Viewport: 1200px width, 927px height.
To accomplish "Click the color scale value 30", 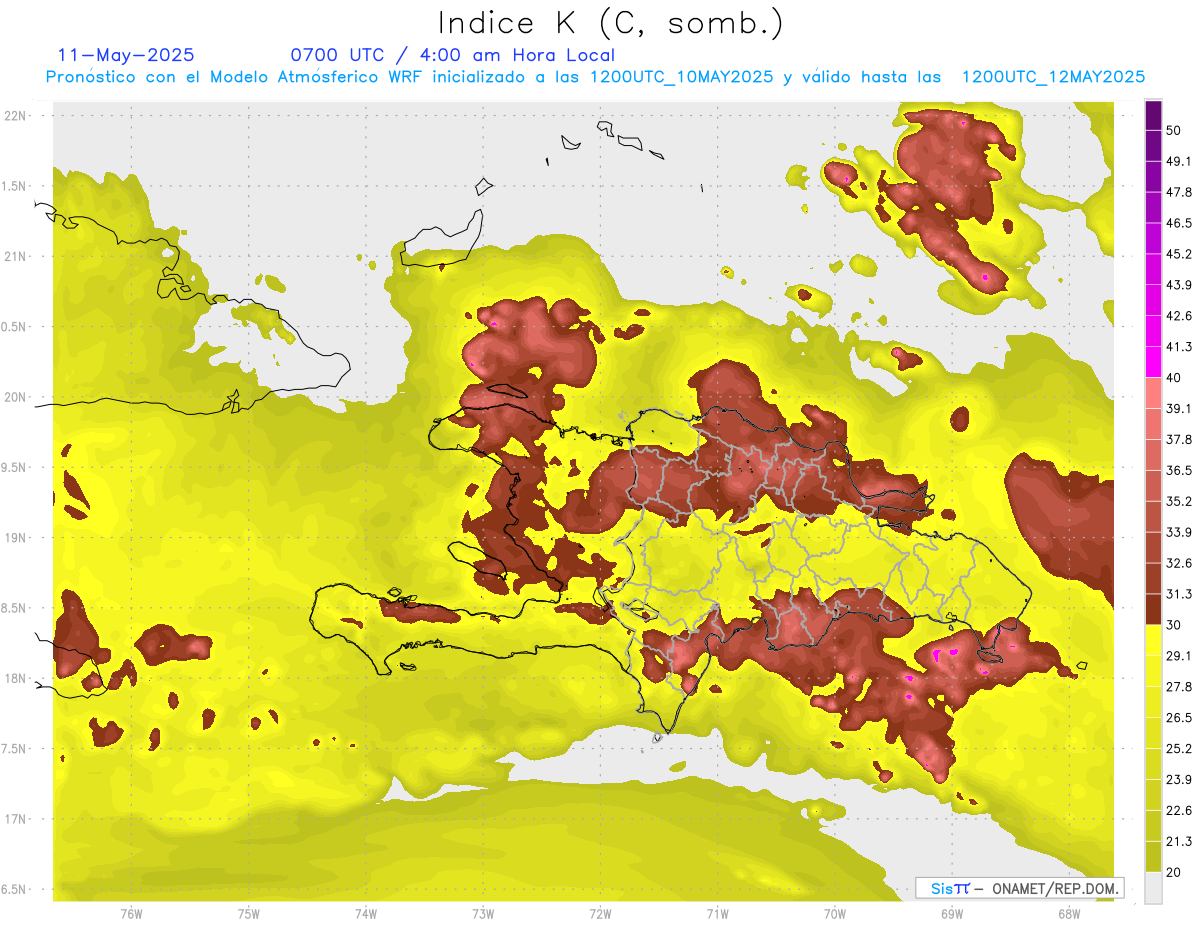I will coord(1174,625).
